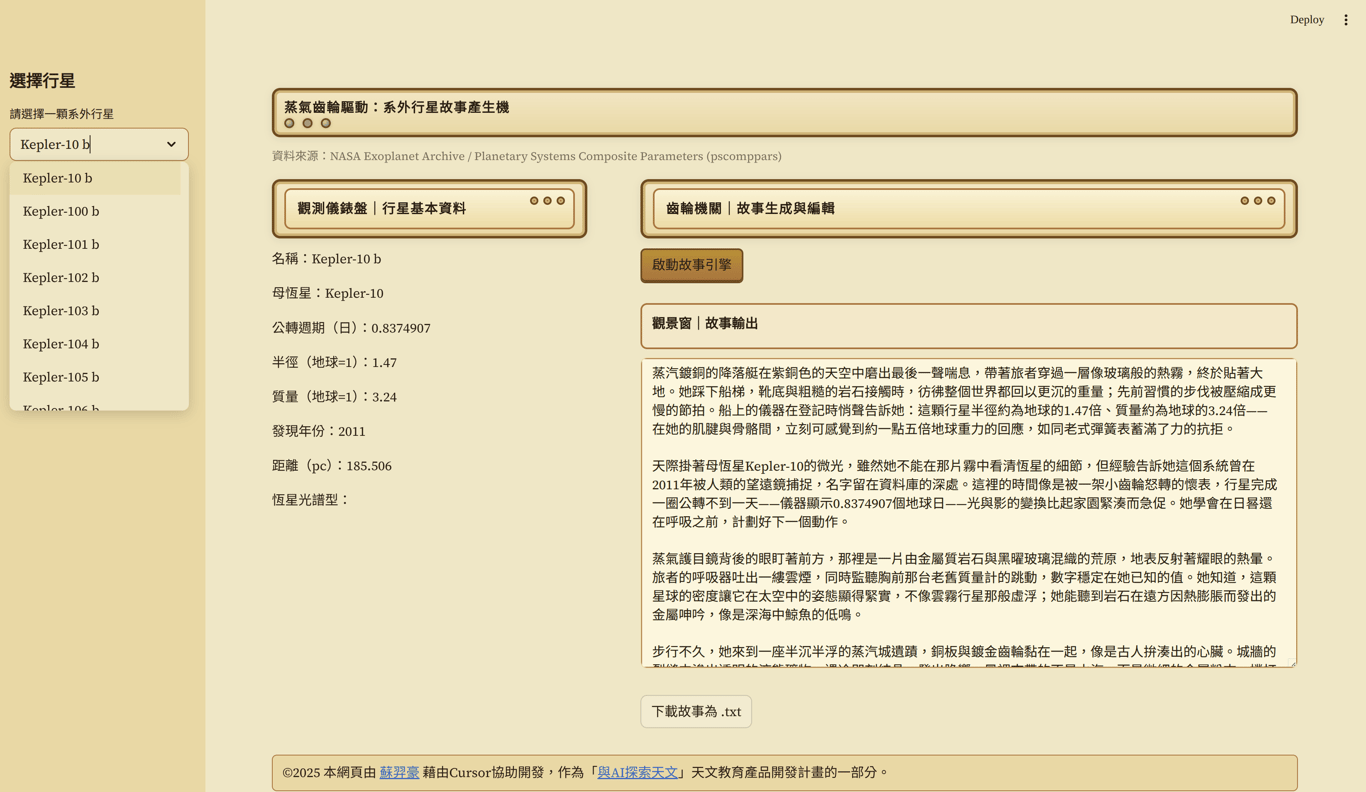This screenshot has height=792, width=1366.
Task: Click the first rivet dot under main title
Action: pyautogui.click(x=289, y=123)
